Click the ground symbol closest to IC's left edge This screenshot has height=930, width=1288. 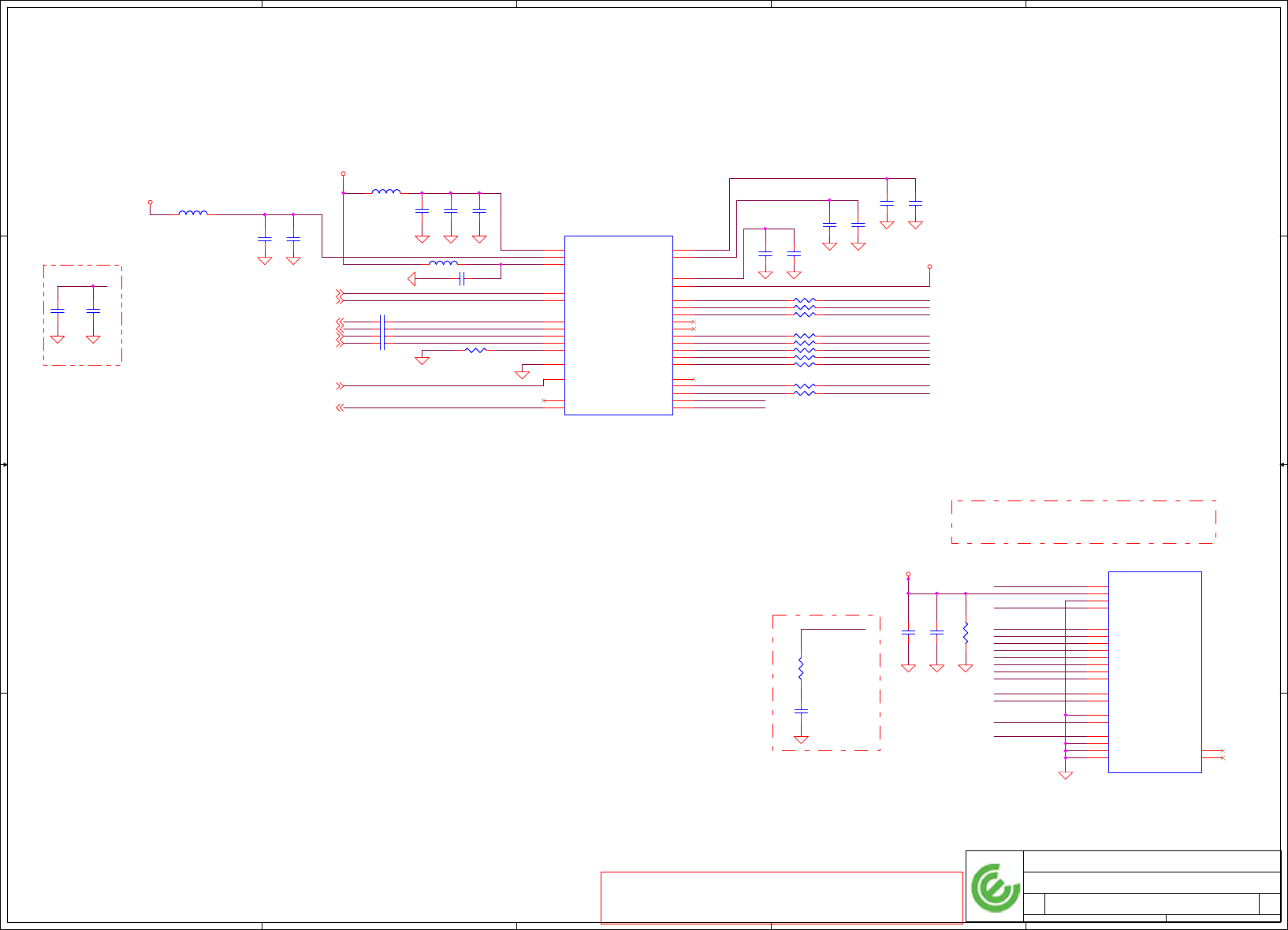point(522,374)
